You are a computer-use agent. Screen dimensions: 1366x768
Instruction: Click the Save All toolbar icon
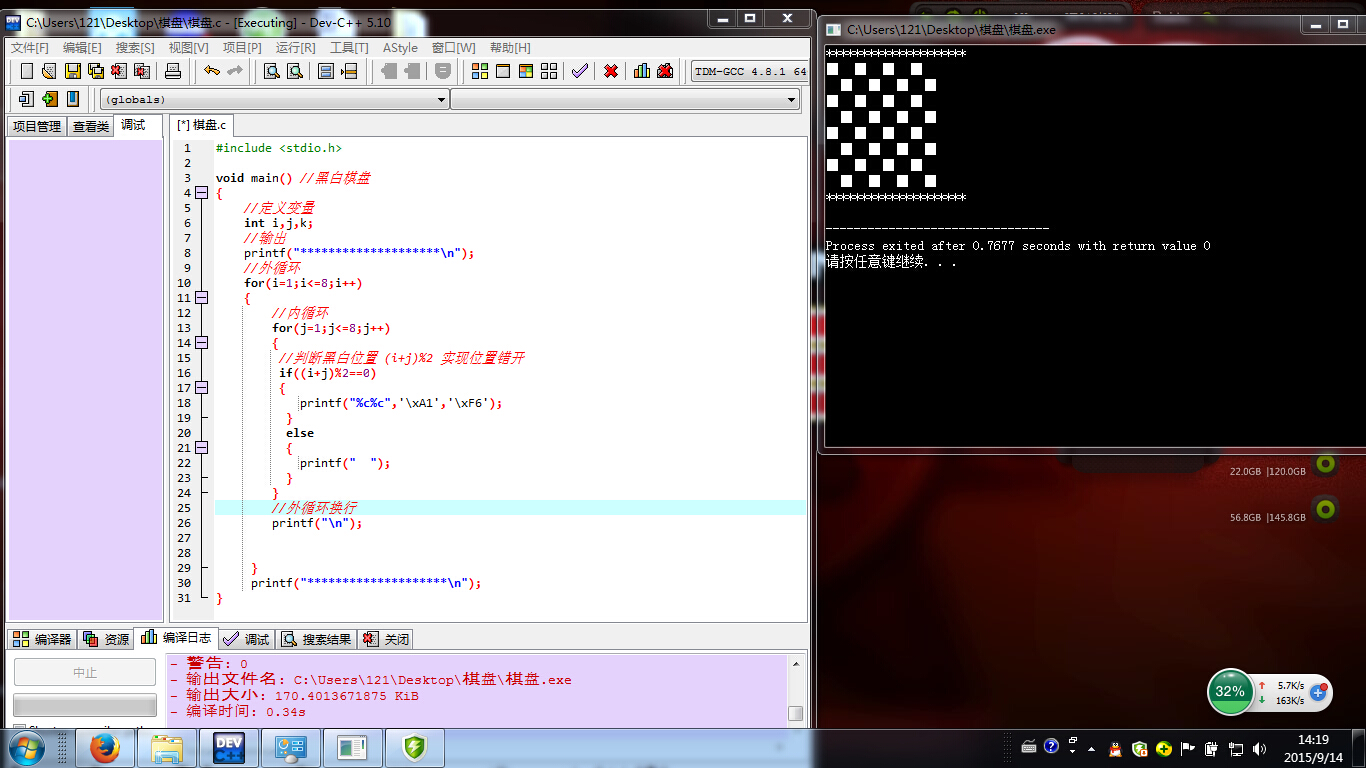[x=96, y=71]
